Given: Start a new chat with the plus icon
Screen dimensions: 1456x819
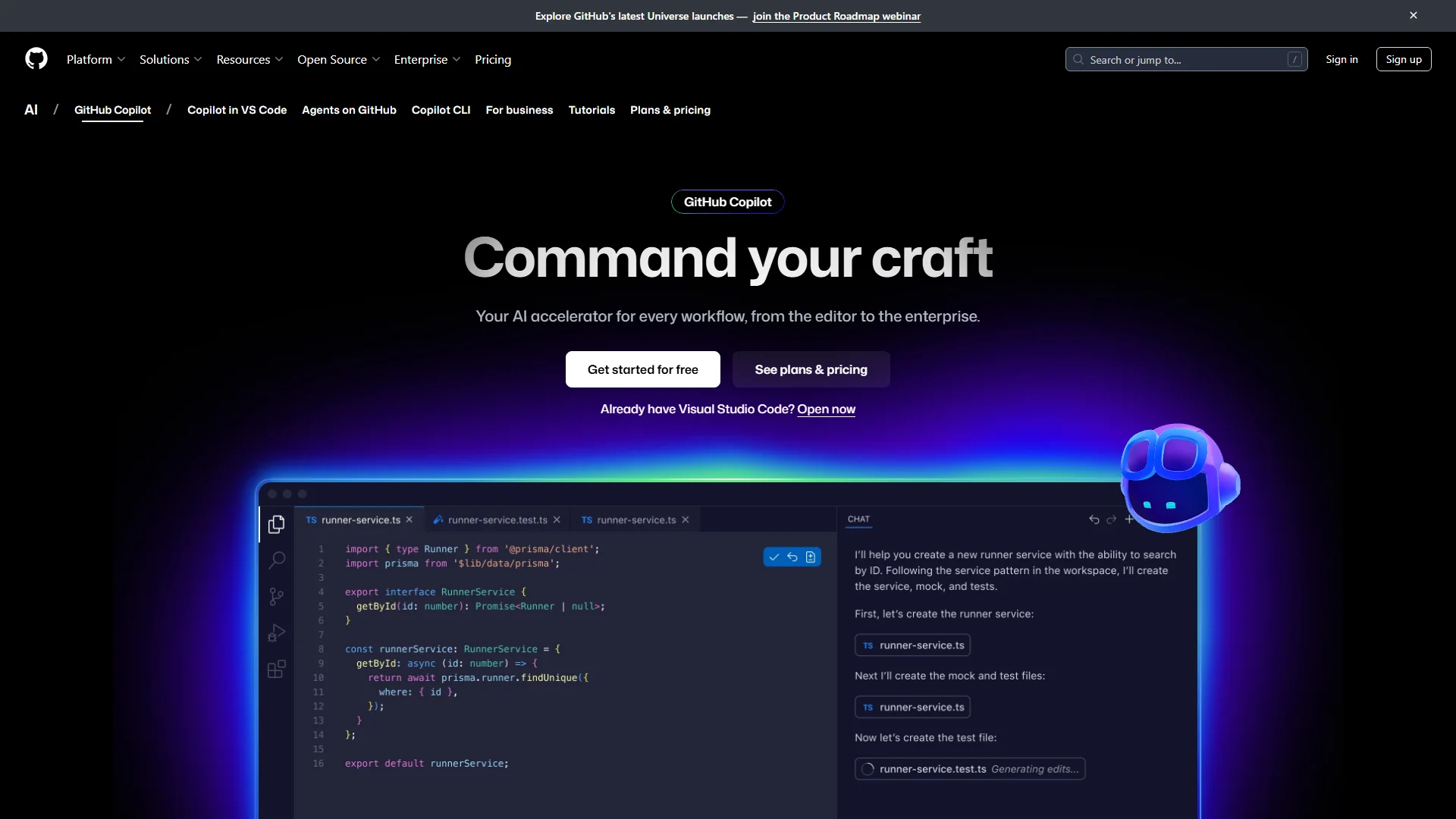Looking at the screenshot, I should (x=1130, y=519).
